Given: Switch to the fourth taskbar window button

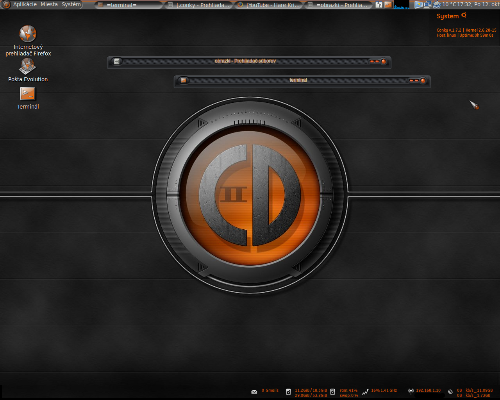Looking at the screenshot, I should [338, 5].
